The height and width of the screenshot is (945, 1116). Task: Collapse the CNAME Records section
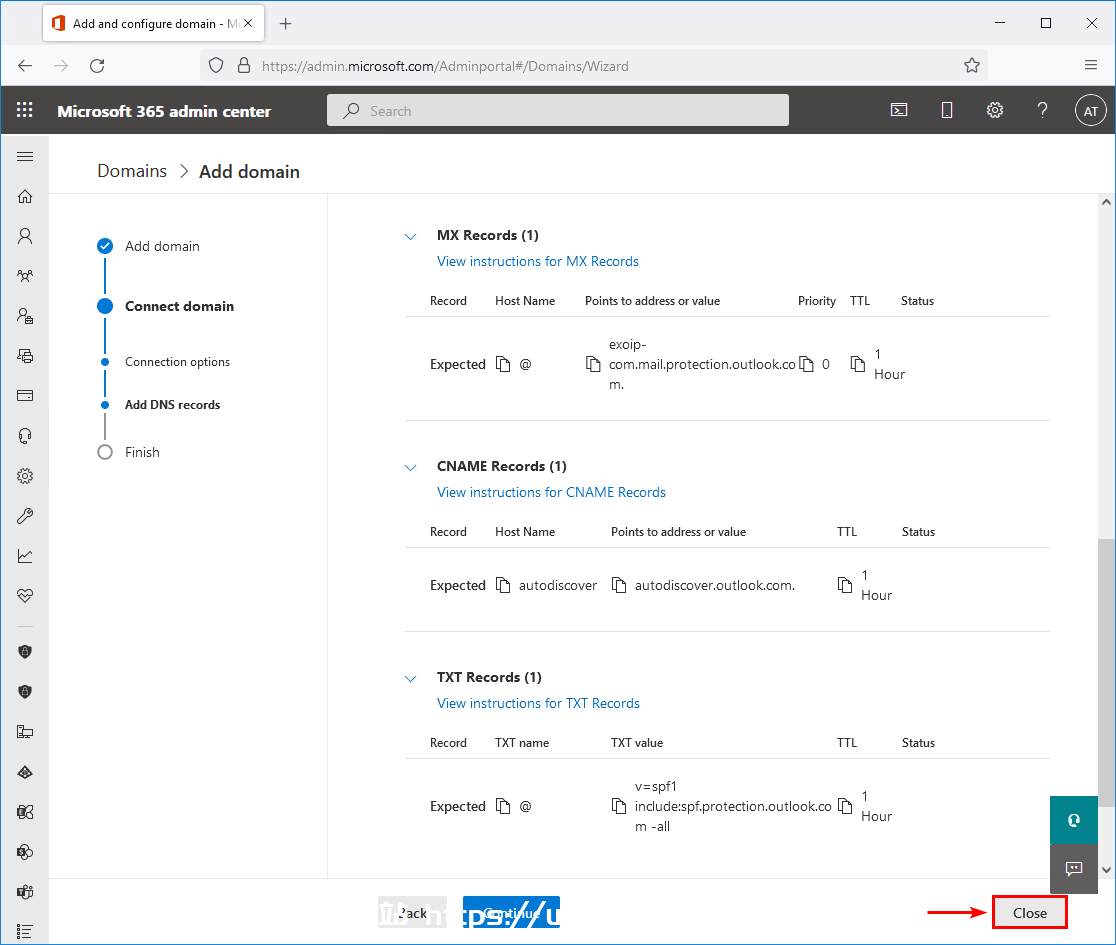[411, 468]
